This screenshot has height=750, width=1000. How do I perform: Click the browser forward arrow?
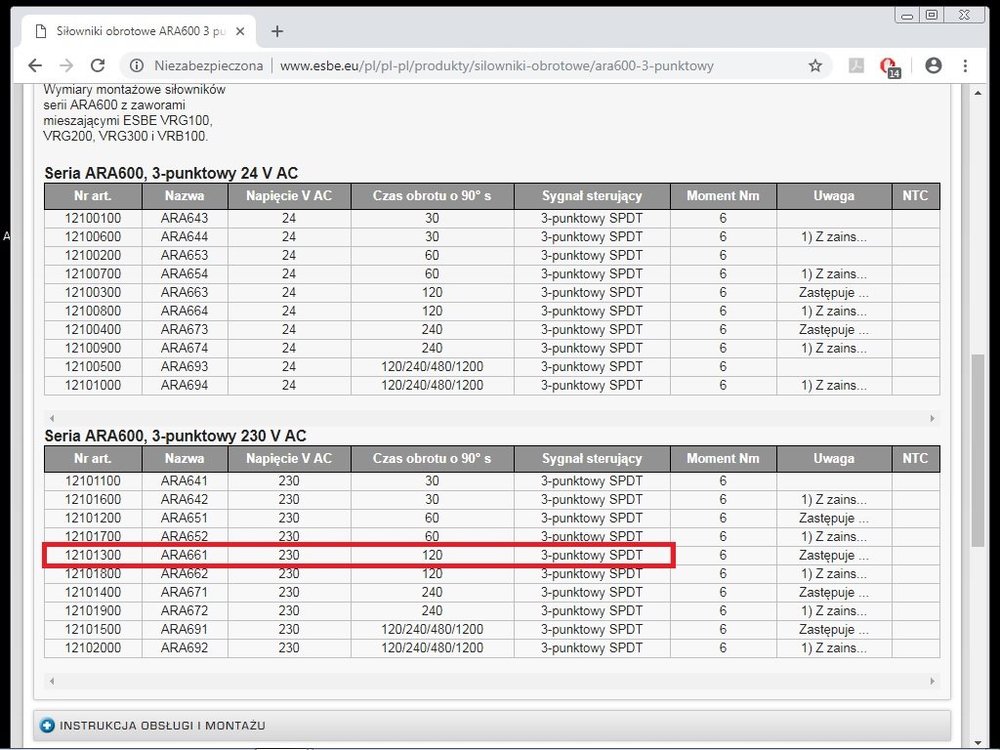[x=66, y=66]
